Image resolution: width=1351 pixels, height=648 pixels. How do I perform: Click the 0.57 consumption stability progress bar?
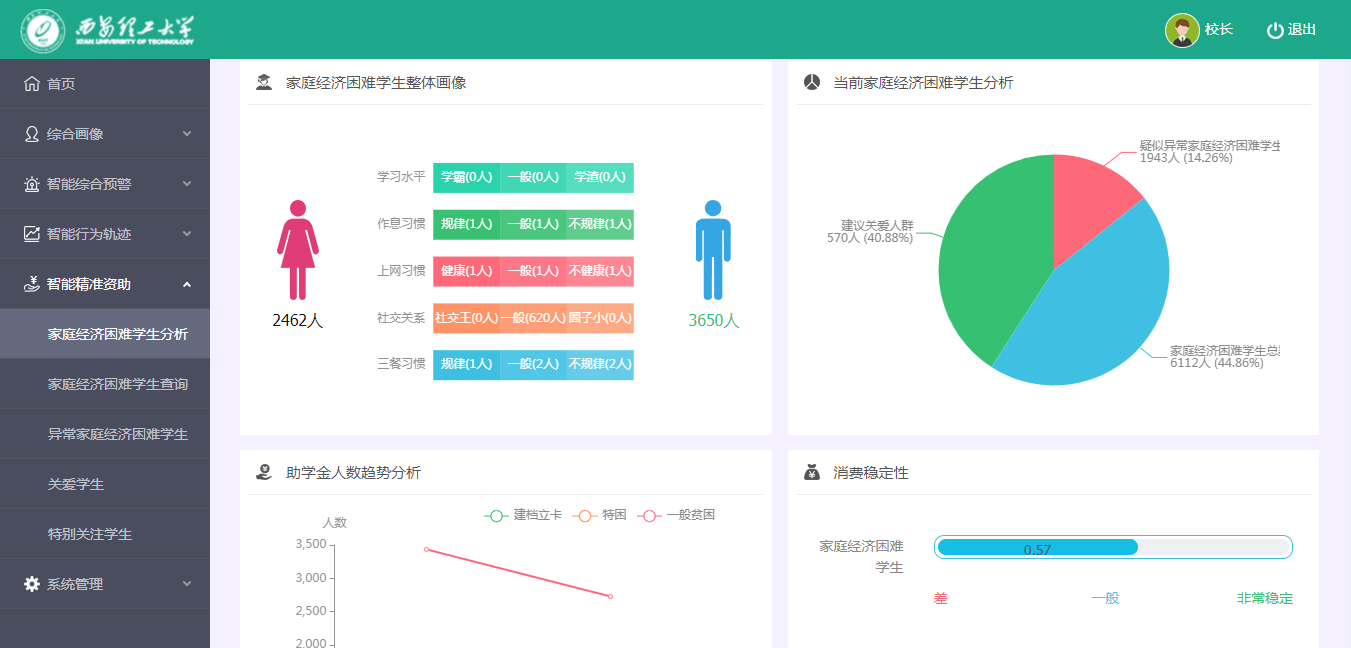tap(1113, 547)
